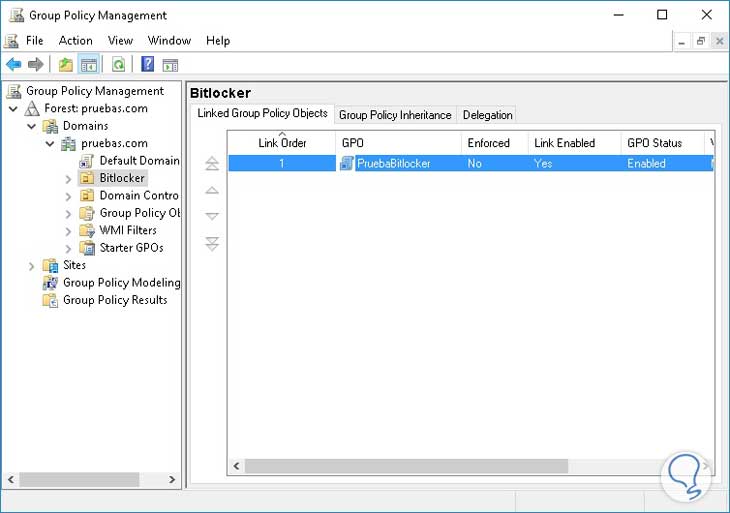This screenshot has width=730, height=513.
Task: Click the tree pane horizontal scrollbar thumb
Action: tap(79, 479)
